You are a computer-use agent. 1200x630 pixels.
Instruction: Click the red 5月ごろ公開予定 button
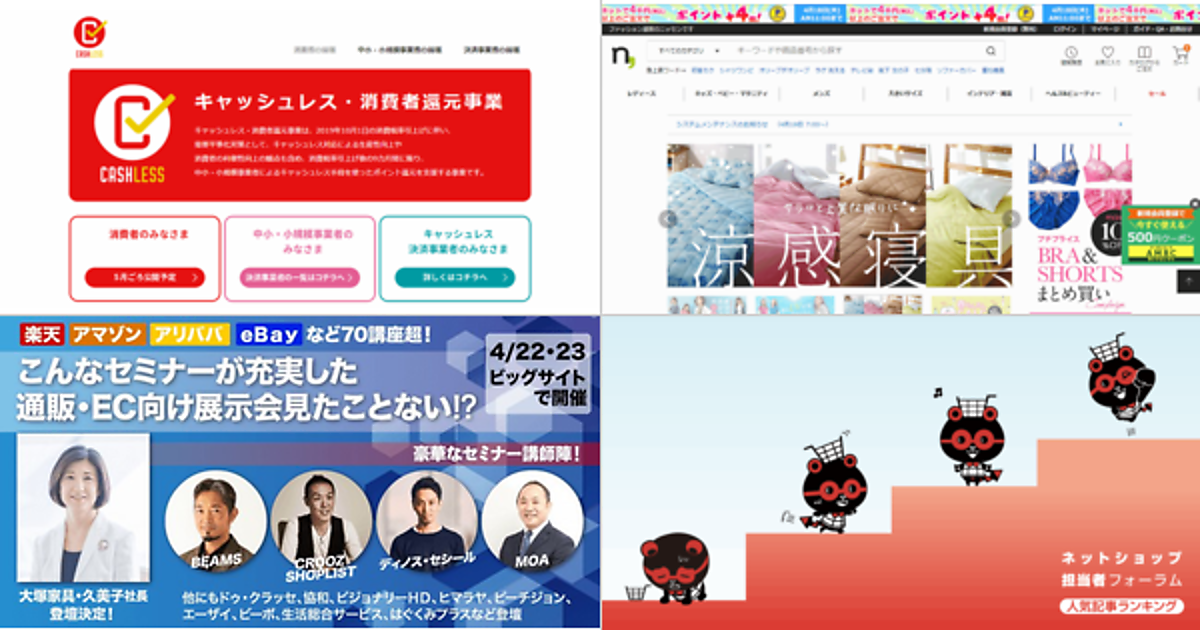[144, 278]
